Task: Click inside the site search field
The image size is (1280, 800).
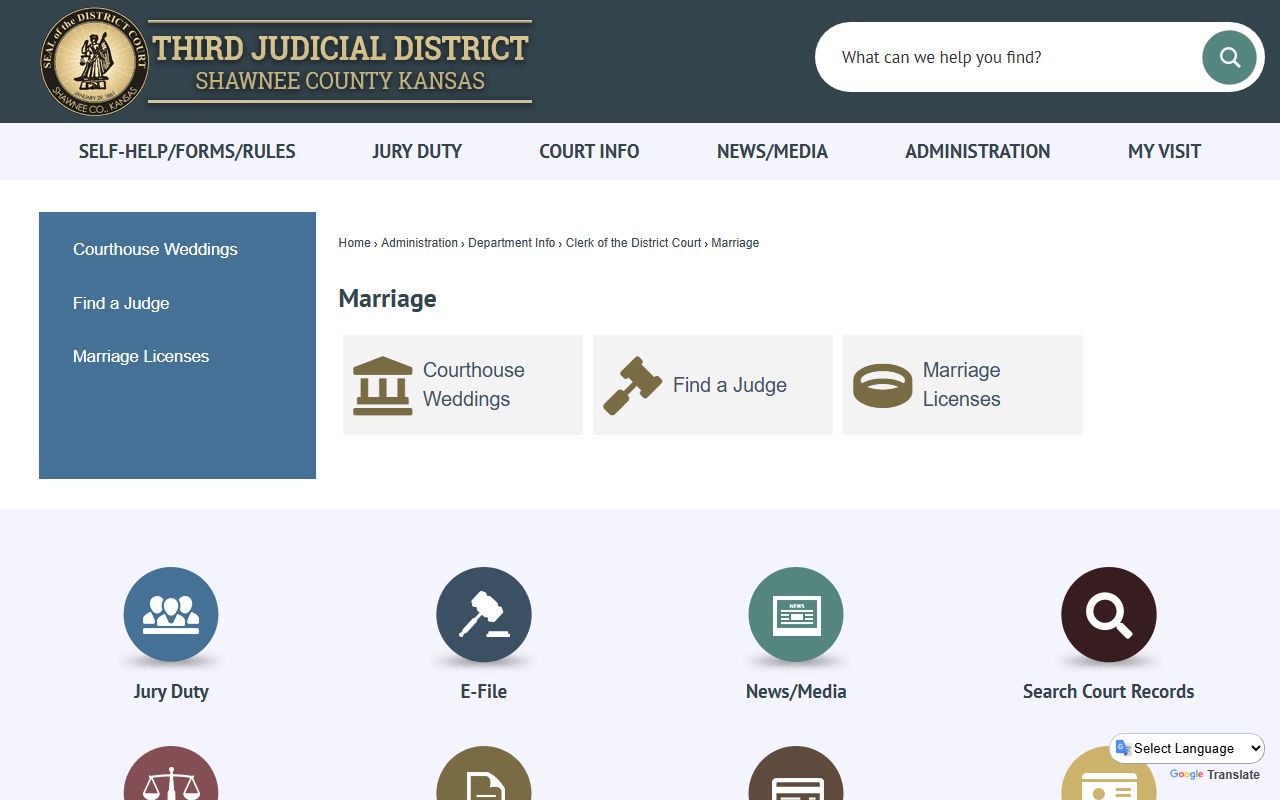Action: (1010, 57)
